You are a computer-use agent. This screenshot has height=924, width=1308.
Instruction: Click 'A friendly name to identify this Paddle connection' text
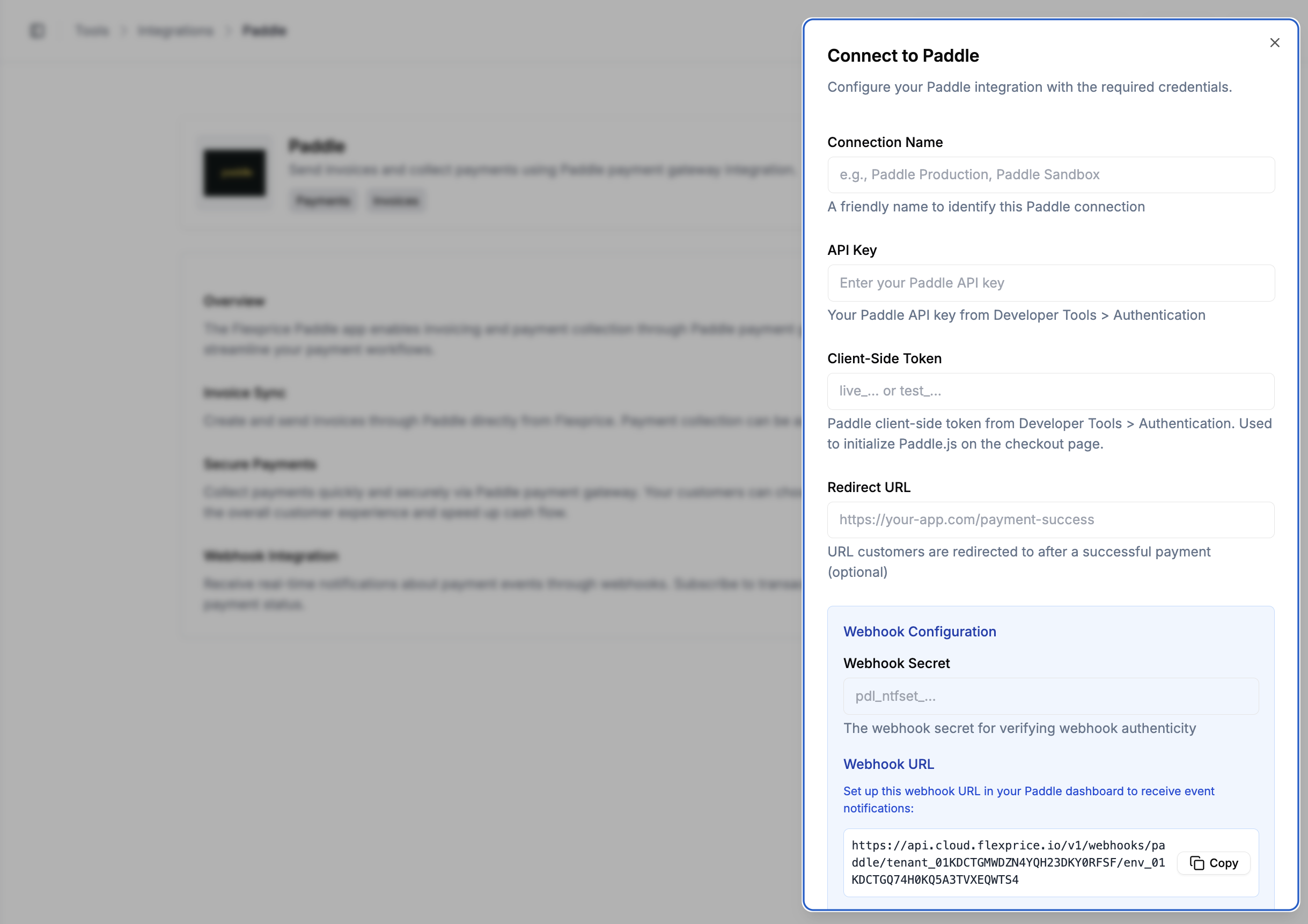click(x=986, y=207)
